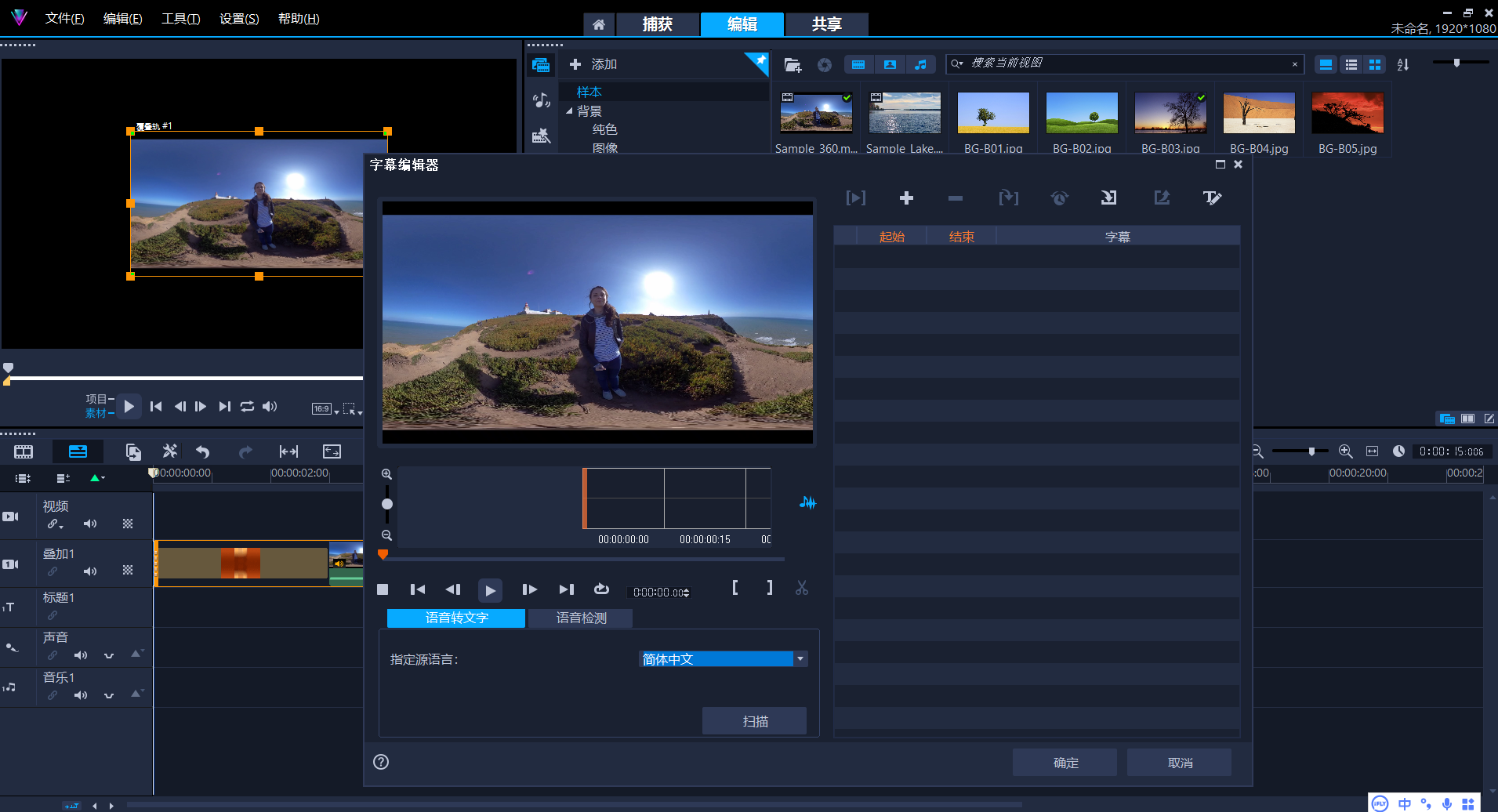This screenshot has height=812, width=1498.
Task: Switch to the 共享 tab
Action: (x=825, y=24)
